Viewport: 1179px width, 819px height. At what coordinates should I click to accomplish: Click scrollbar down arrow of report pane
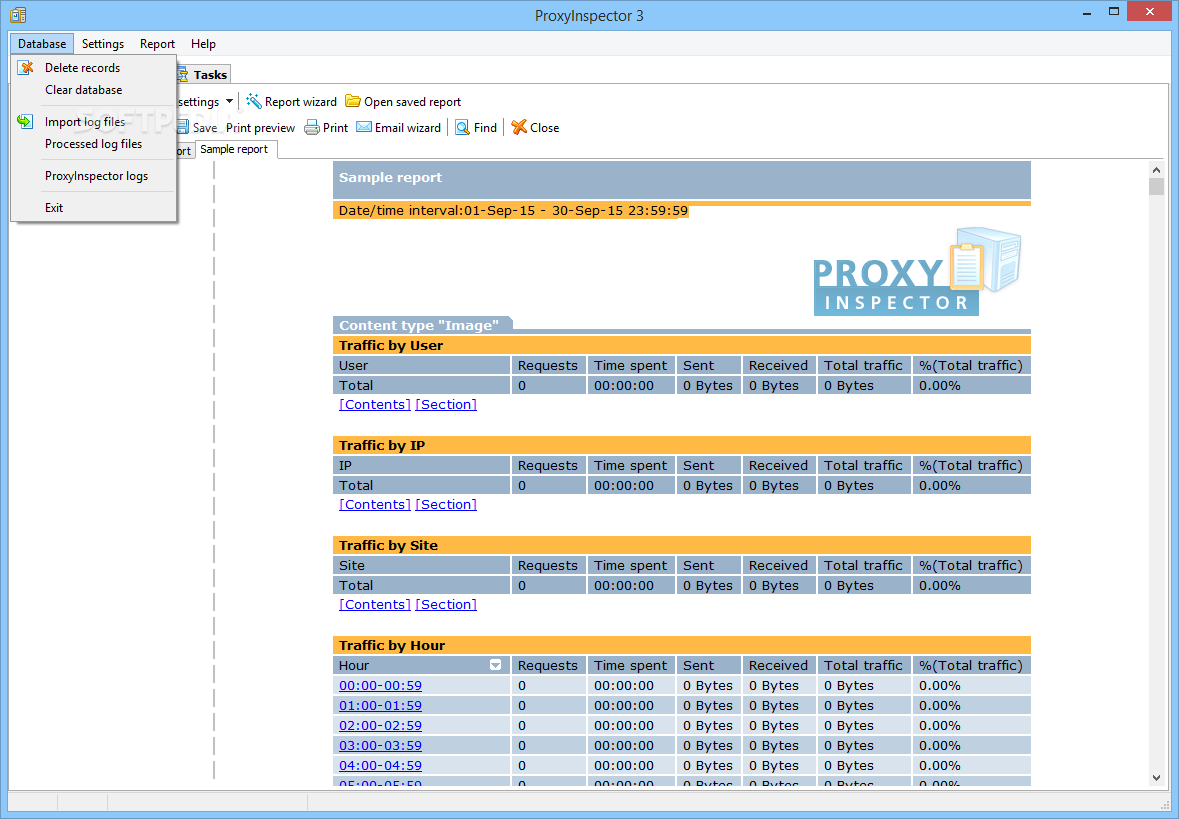[x=1156, y=778]
